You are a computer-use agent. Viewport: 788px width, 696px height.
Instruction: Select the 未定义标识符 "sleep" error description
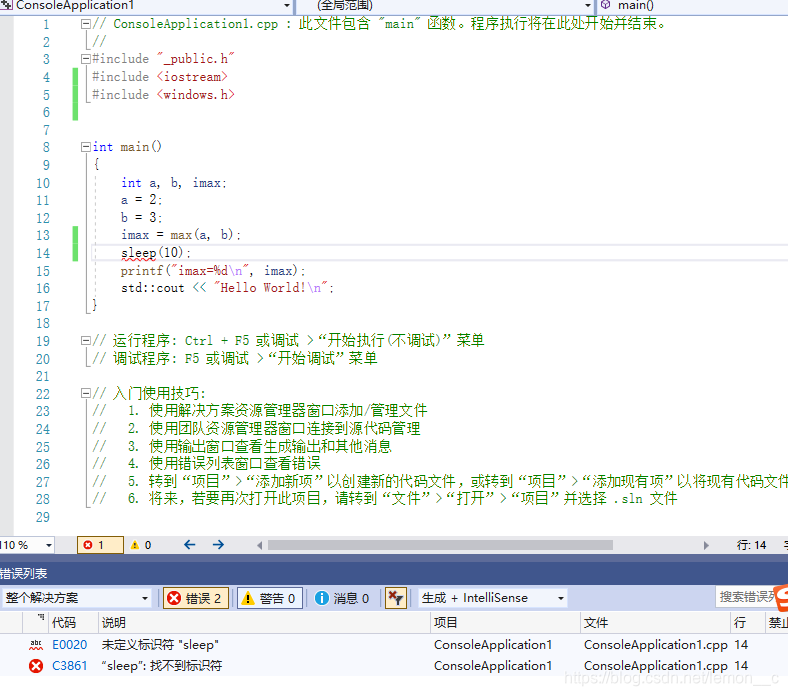(160, 645)
